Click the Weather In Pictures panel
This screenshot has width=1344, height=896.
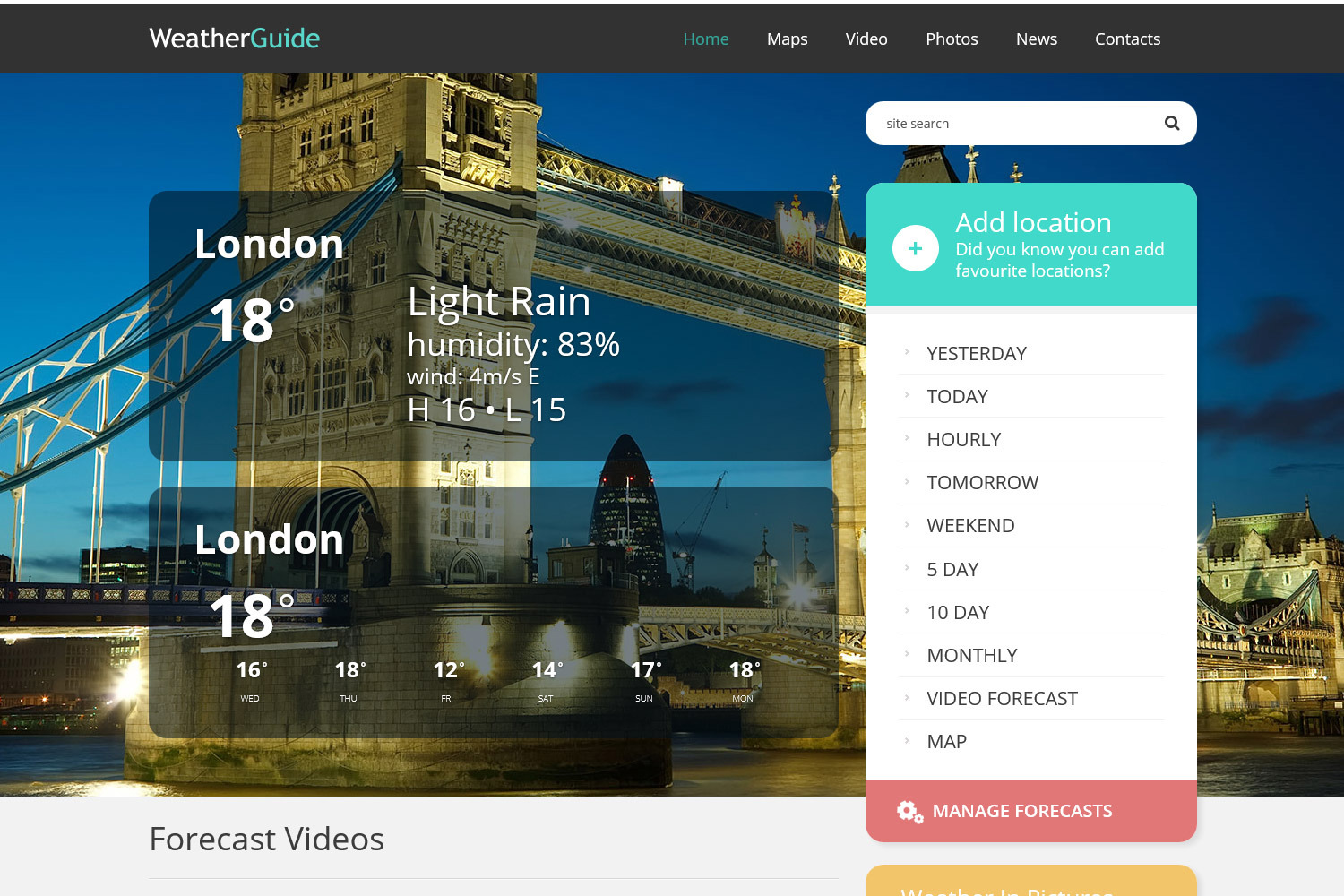pyautogui.click(x=1030, y=887)
